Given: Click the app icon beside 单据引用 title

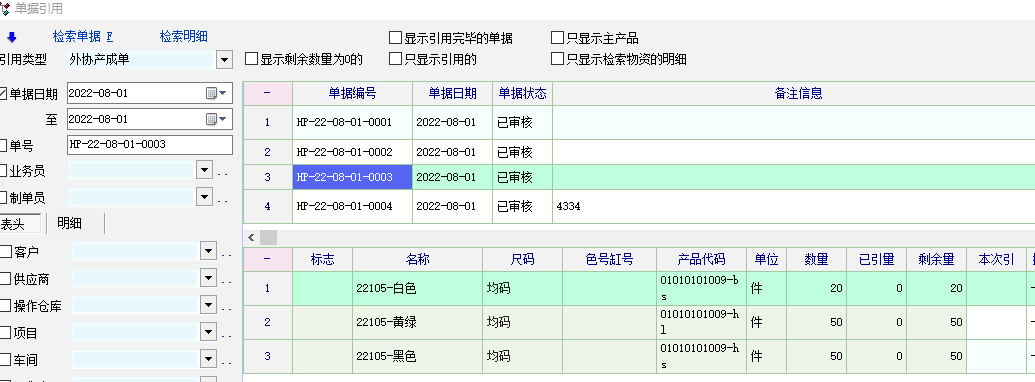Looking at the screenshot, I should pos(5,9).
